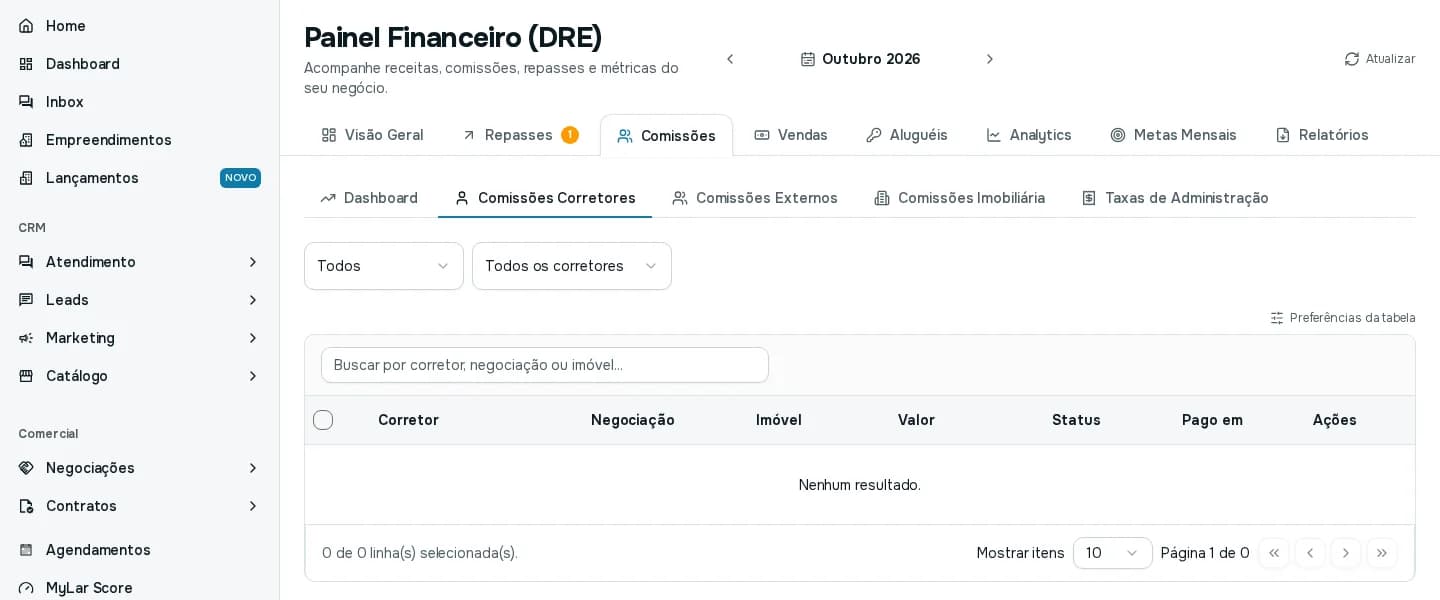Image resolution: width=1440 pixels, height=600 pixels.
Task: Click the Agendamentos calendar icon
Action: [x=26, y=550]
